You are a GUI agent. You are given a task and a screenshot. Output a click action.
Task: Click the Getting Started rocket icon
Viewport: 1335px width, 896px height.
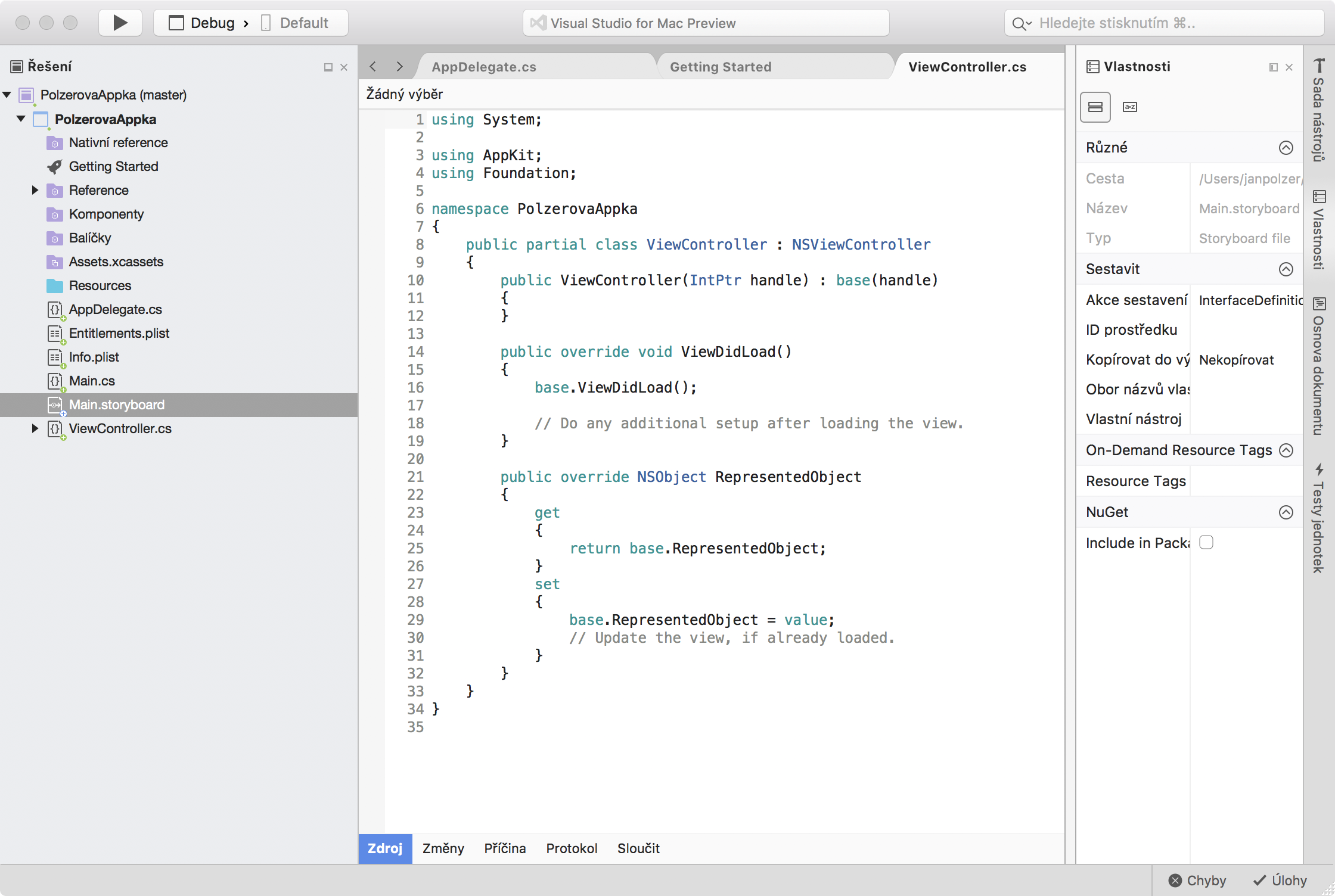tap(54, 167)
